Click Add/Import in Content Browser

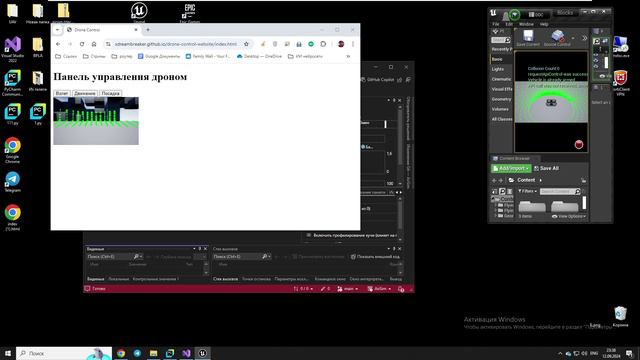pos(511,168)
